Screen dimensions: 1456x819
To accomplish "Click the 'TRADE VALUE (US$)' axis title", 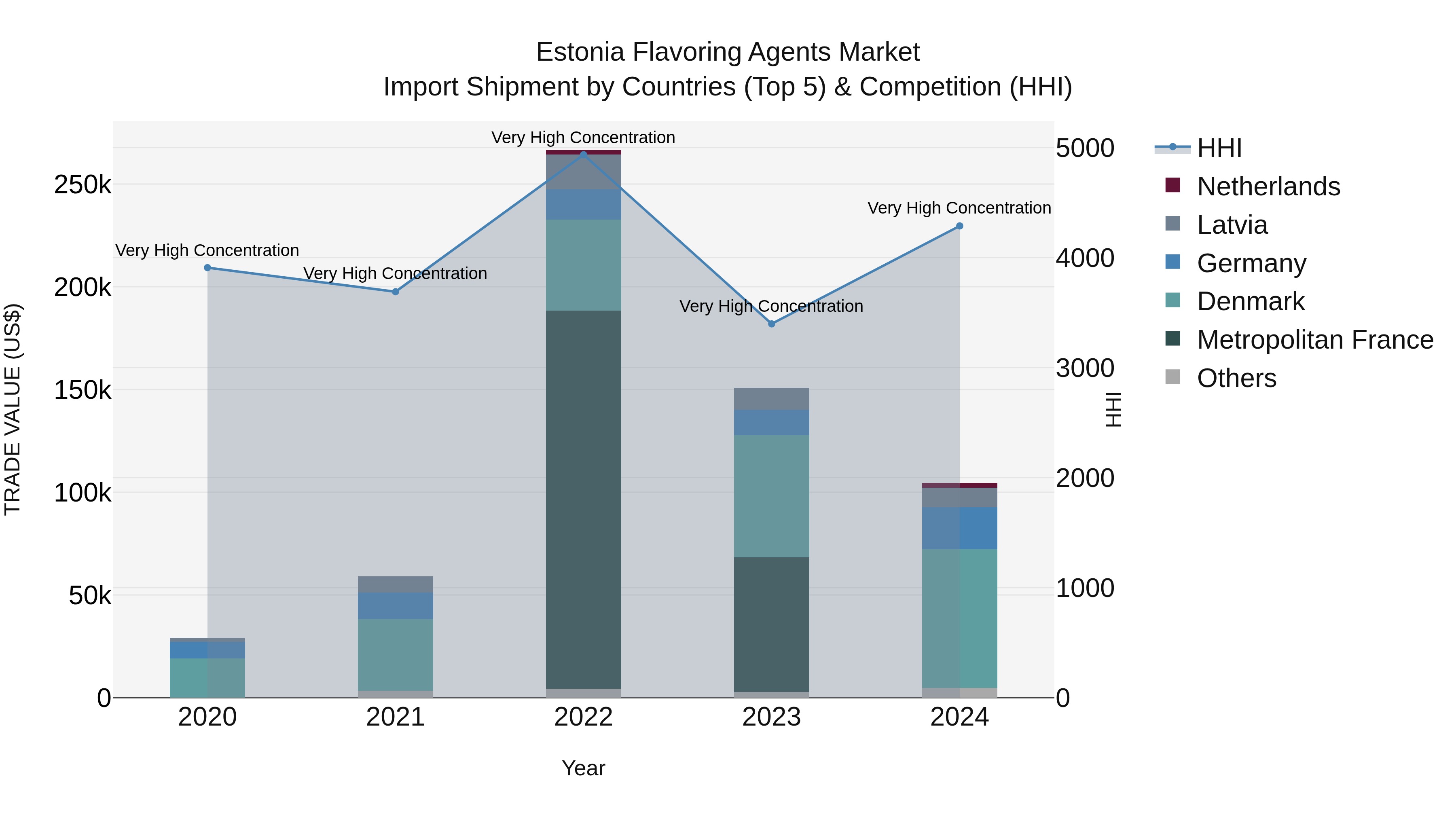I will coord(13,409).
